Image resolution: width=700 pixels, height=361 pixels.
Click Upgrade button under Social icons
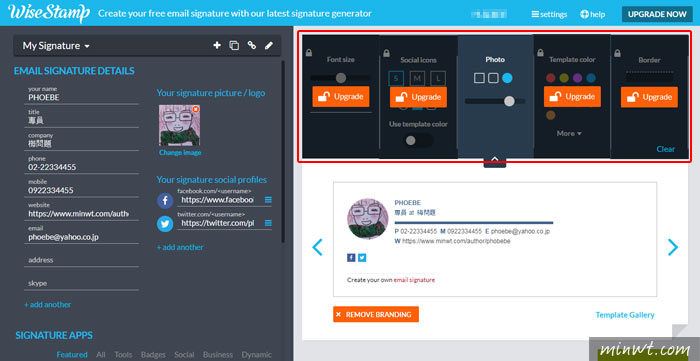pos(418,97)
